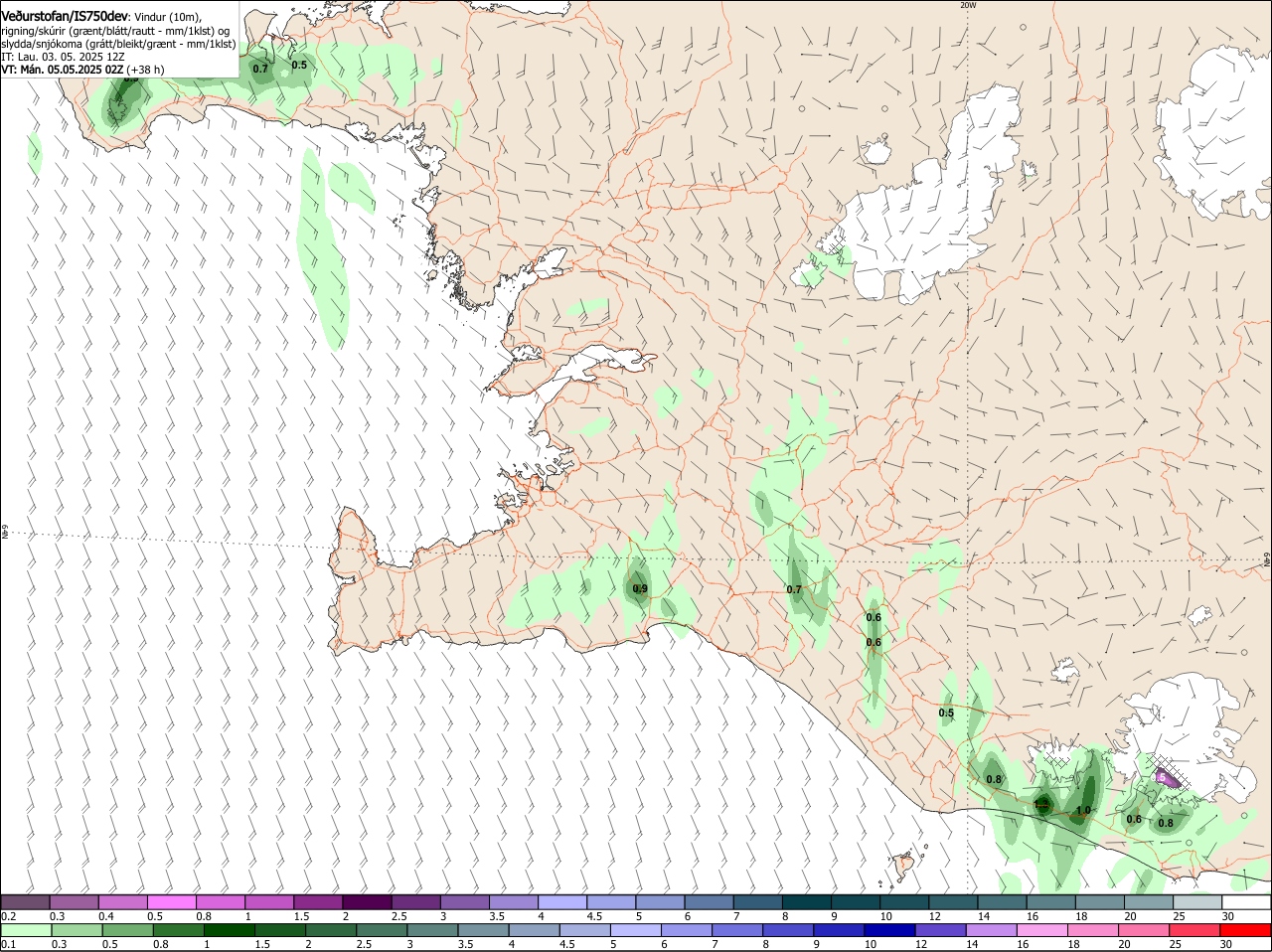This screenshot has width=1272, height=952.
Task: Click the 'IT: Lau. 03. 05. 2025 12Z' line
Action: tap(63, 57)
